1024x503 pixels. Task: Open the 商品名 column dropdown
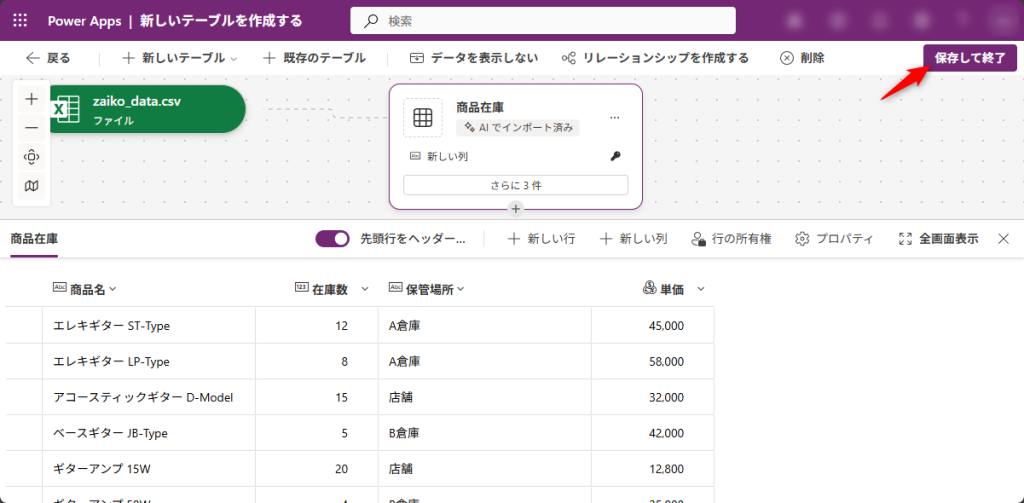pos(112,289)
